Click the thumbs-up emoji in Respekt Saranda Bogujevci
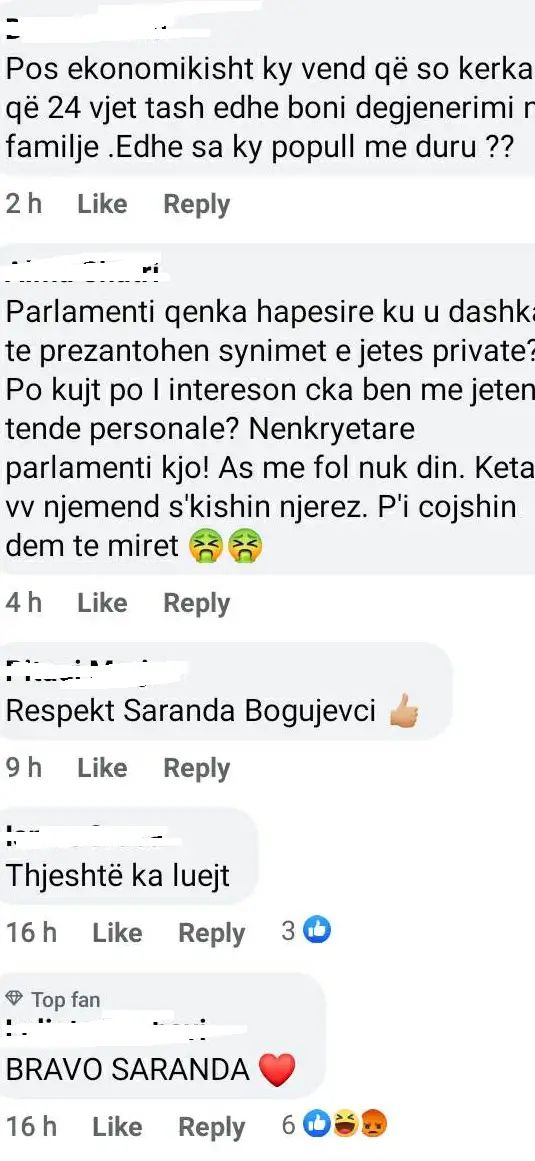Screen dimensions: 535x1161 403,712
